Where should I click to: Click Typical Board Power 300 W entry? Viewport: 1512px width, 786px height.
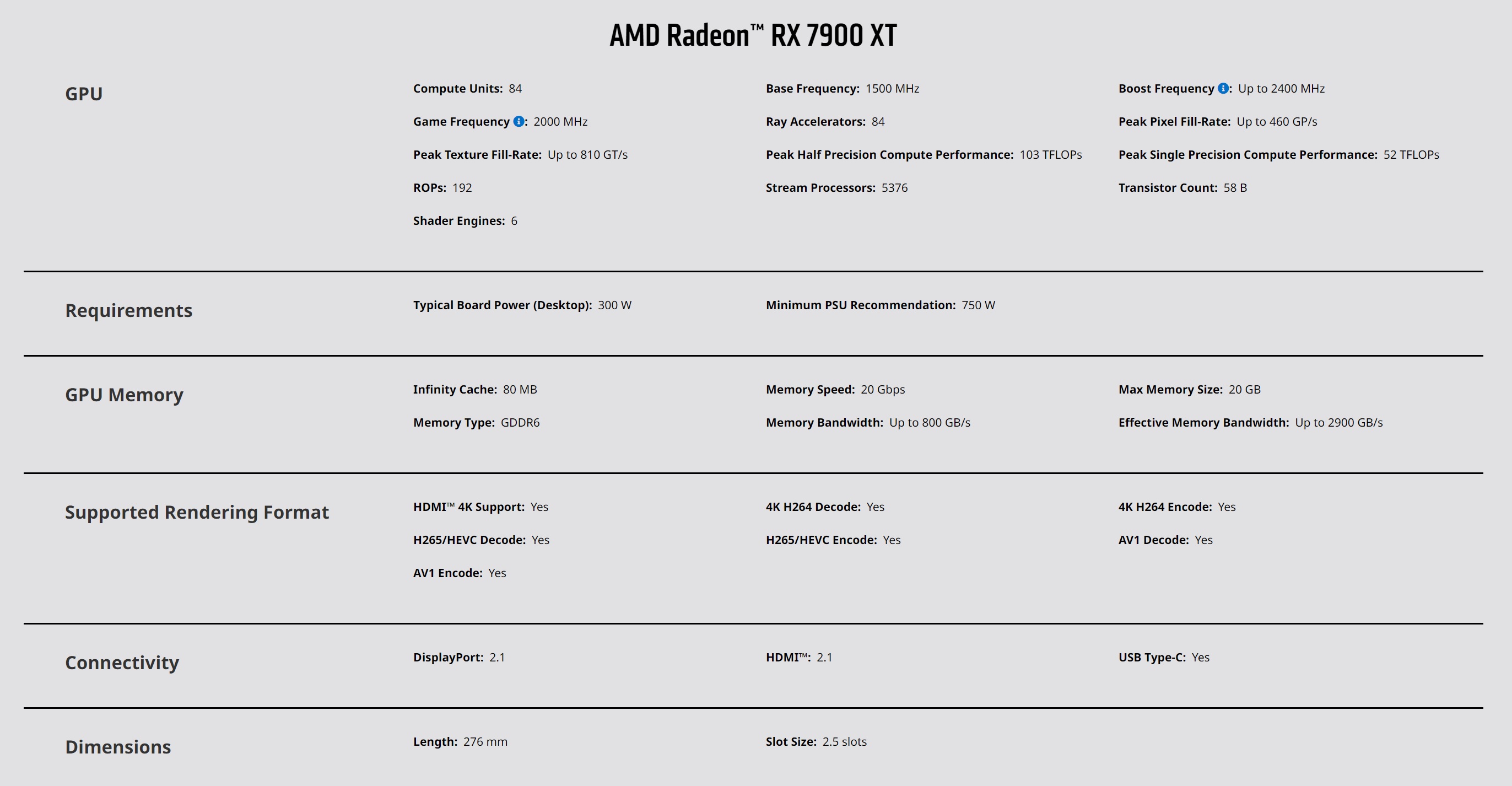tap(522, 305)
